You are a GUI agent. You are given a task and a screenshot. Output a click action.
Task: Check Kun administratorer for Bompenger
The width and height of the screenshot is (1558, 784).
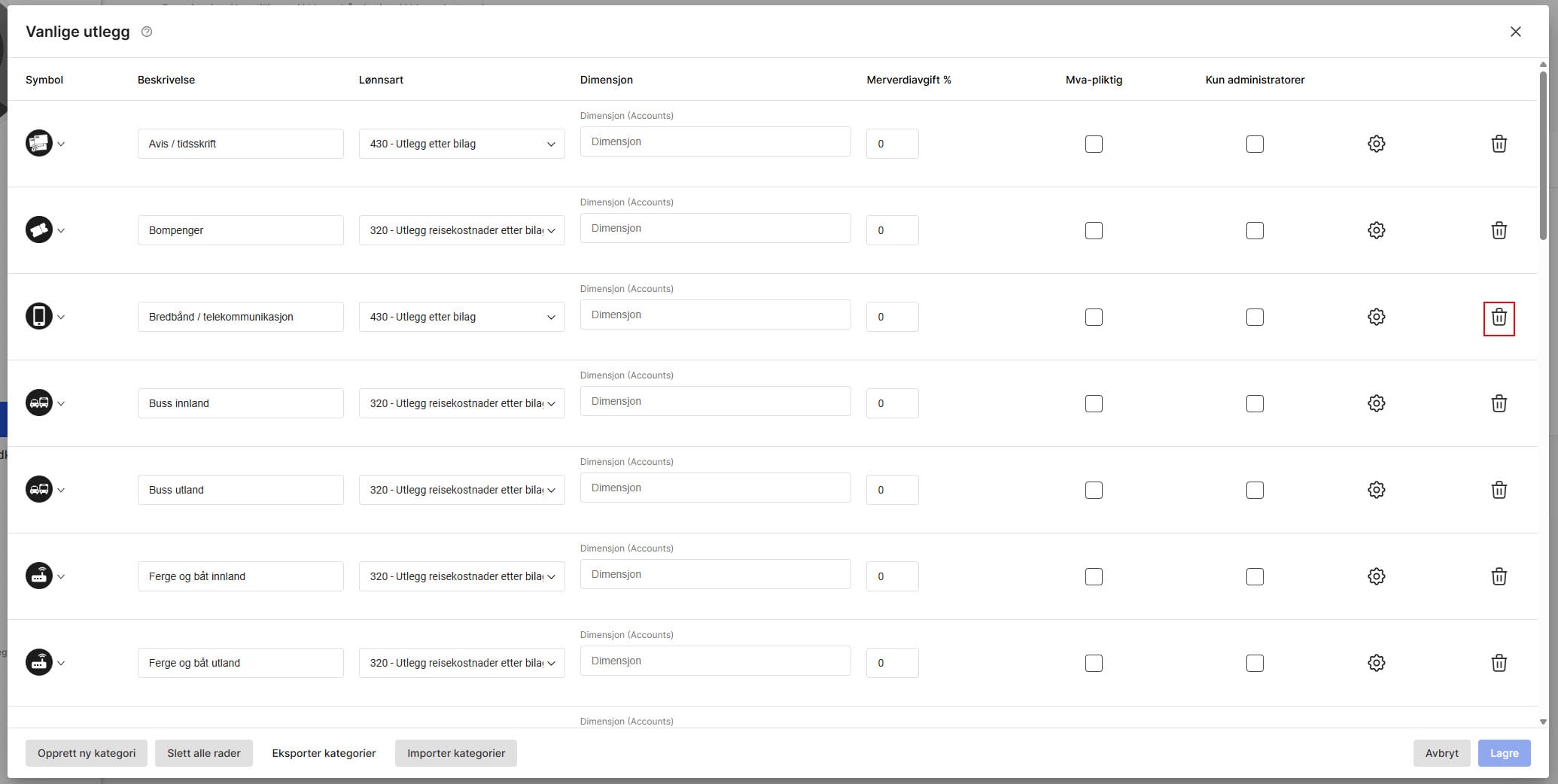pyautogui.click(x=1255, y=230)
